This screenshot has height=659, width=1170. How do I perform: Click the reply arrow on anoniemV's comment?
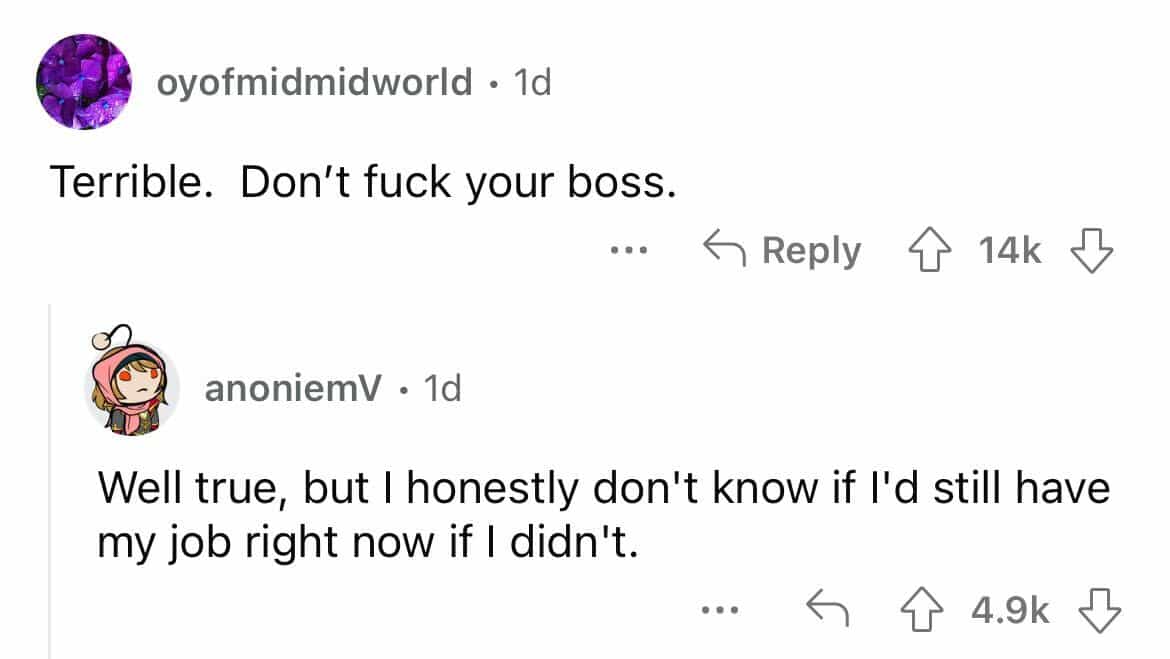pos(829,609)
